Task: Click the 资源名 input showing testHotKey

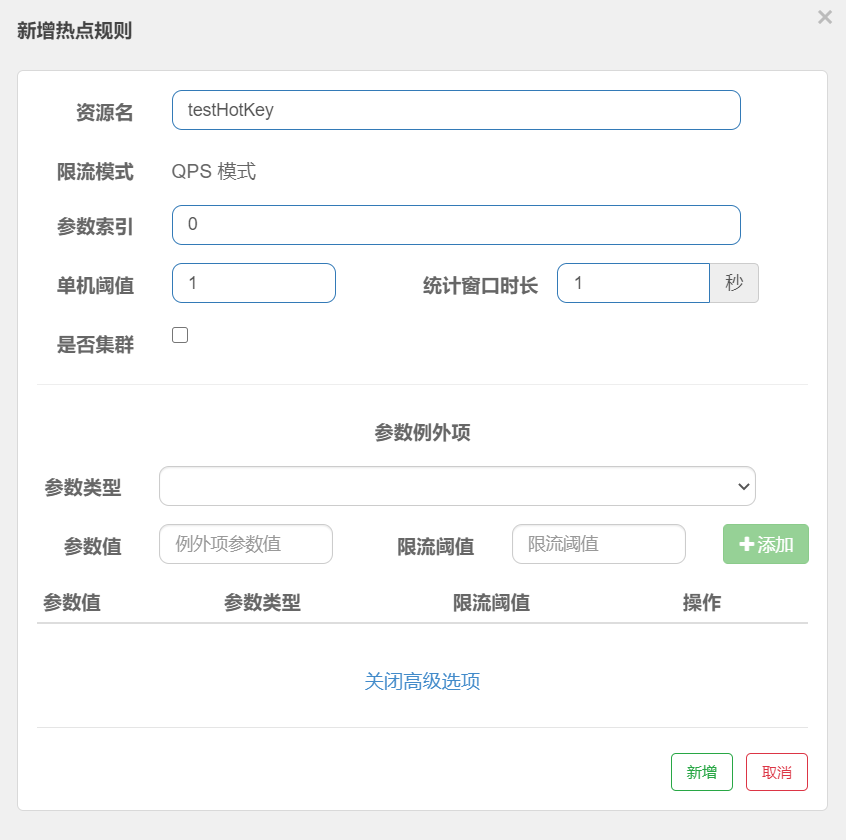Action: (x=456, y=110)
